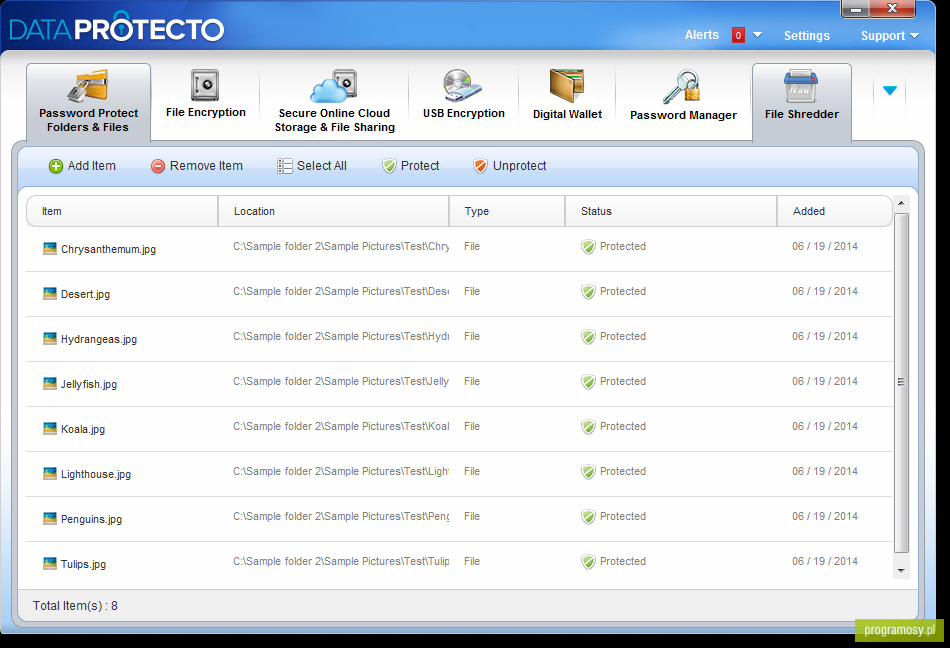Click the green shield Protect icon
Viewport: 950px width, 648px height.
coord(389,166)
